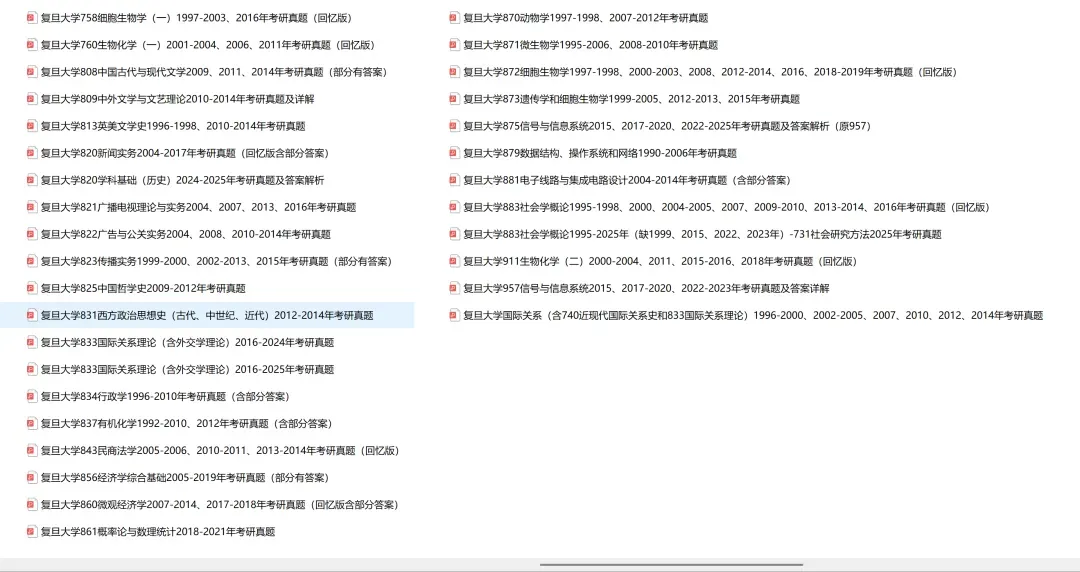This screenshot has height=572, width=1080.
Task: Click file name 复旦大学883社会学概论1995-2025年…731社会研究方法
Action: click(x=702, y=234)
